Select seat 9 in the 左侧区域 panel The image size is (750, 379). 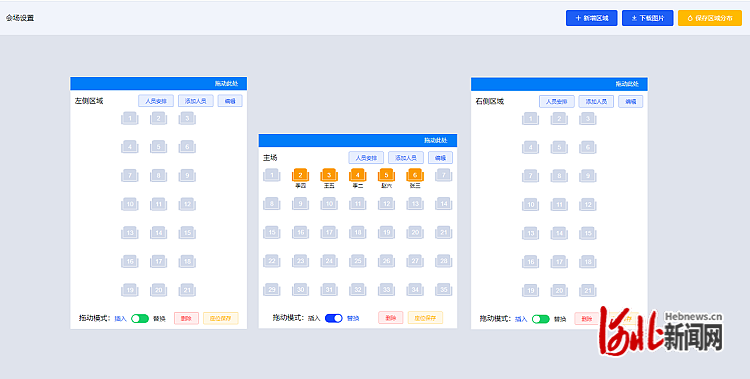187,176
